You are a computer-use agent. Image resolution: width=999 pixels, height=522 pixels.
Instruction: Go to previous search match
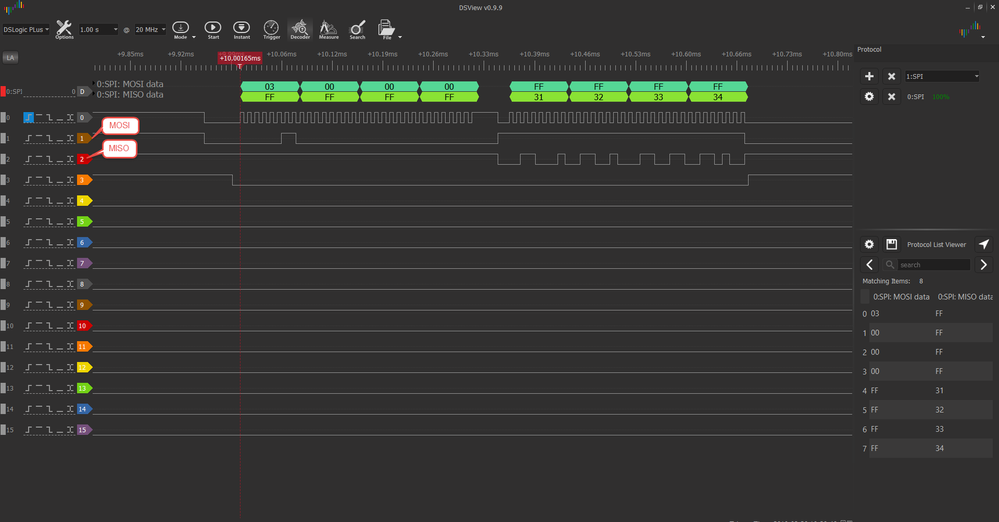click(870, 265)
